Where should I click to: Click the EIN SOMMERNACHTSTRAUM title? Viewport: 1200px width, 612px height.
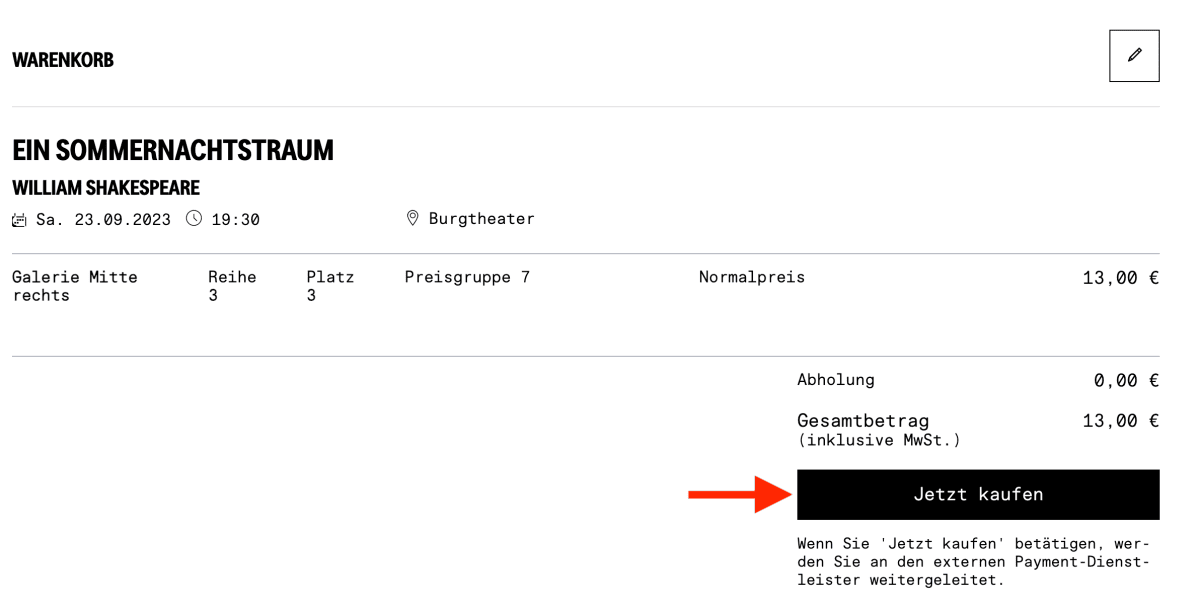(x=173, y=151)
